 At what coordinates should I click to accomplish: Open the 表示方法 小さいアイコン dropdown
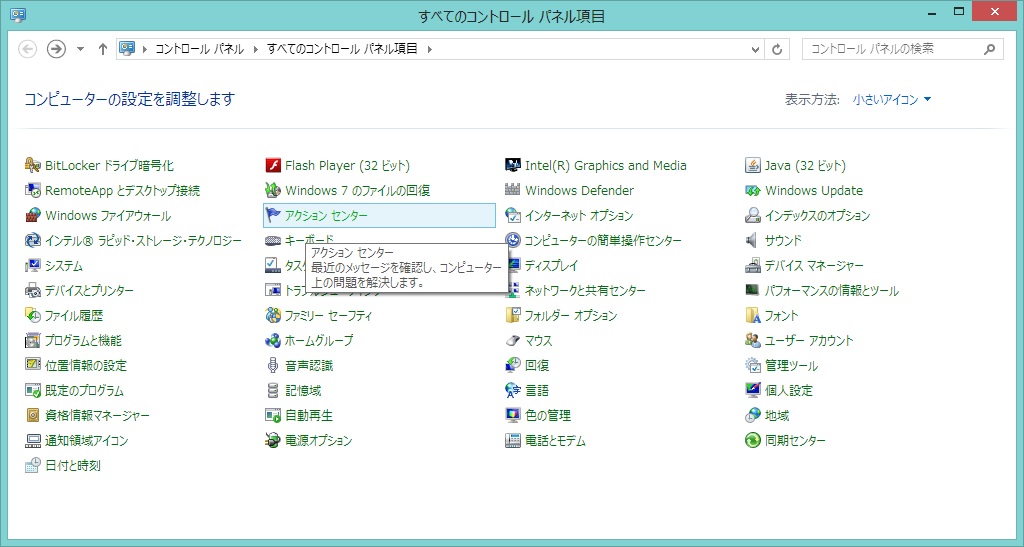[891, 100]
